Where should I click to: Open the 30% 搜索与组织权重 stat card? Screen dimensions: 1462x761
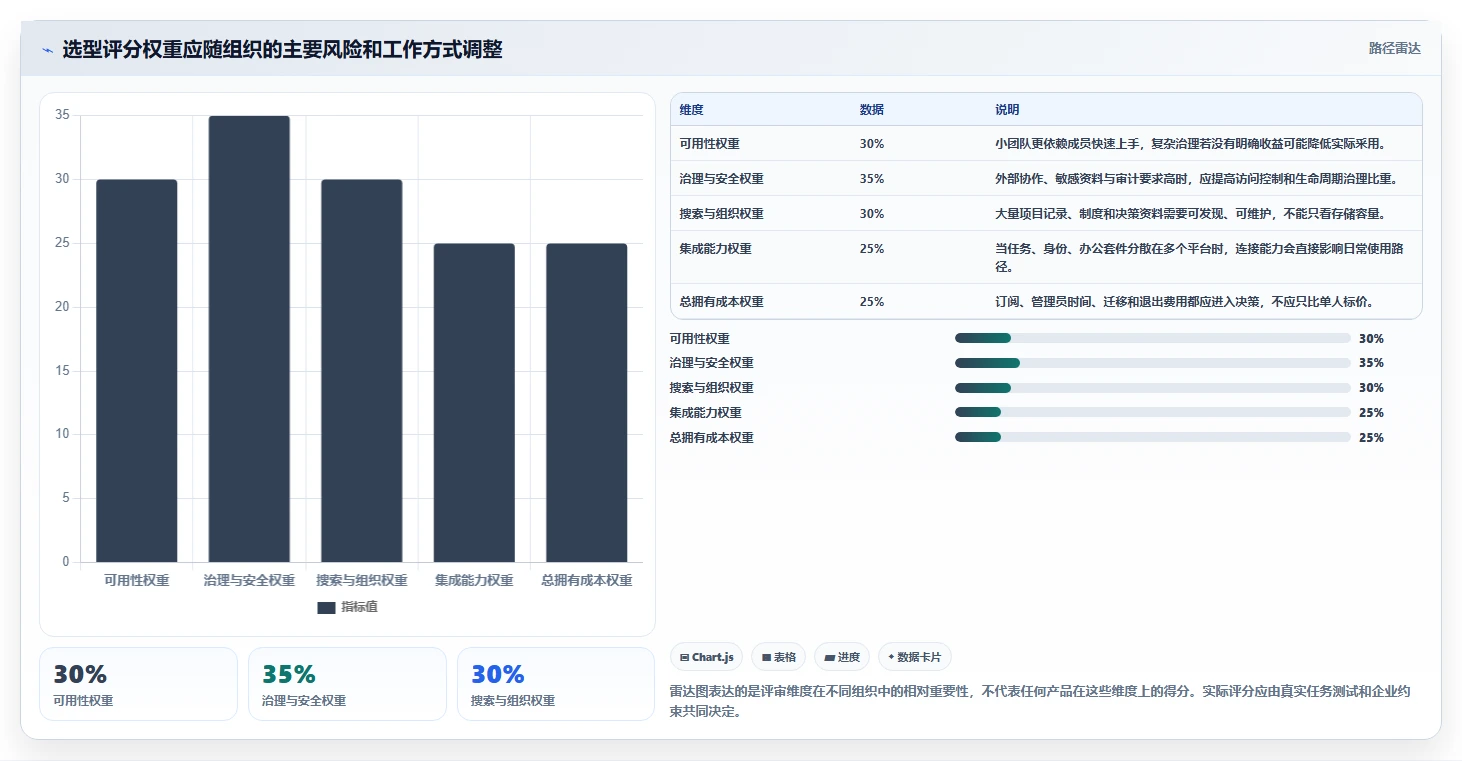[x=556, y=684]
